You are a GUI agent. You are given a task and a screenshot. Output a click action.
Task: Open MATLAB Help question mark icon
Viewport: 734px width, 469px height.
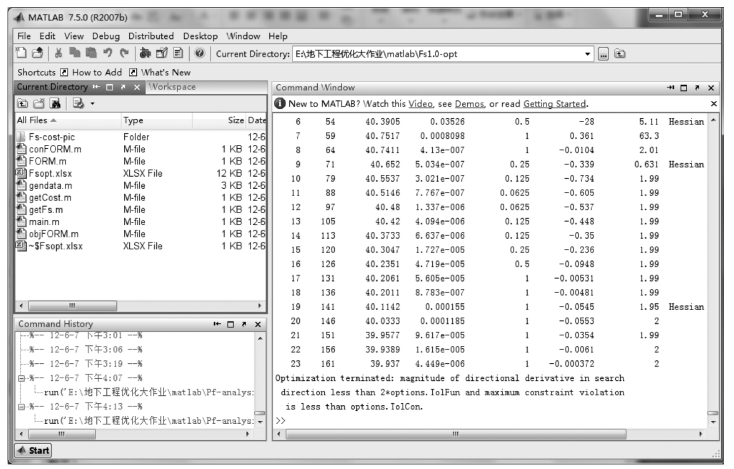(199, 53)
